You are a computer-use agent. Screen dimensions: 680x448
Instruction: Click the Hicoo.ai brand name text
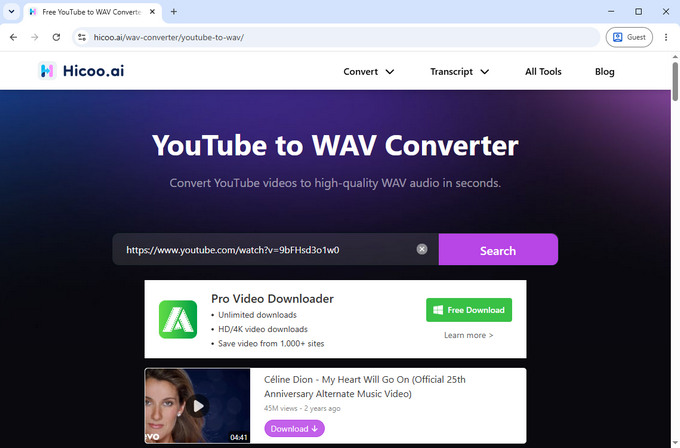pos(93,71)
